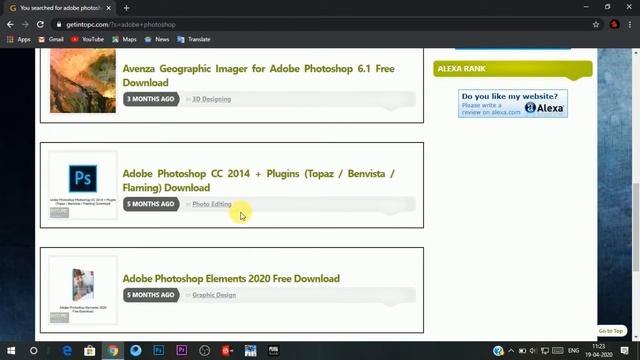The image size is (640, 360).
Task: Open the Alexa review banner
Action: (513, 103)
